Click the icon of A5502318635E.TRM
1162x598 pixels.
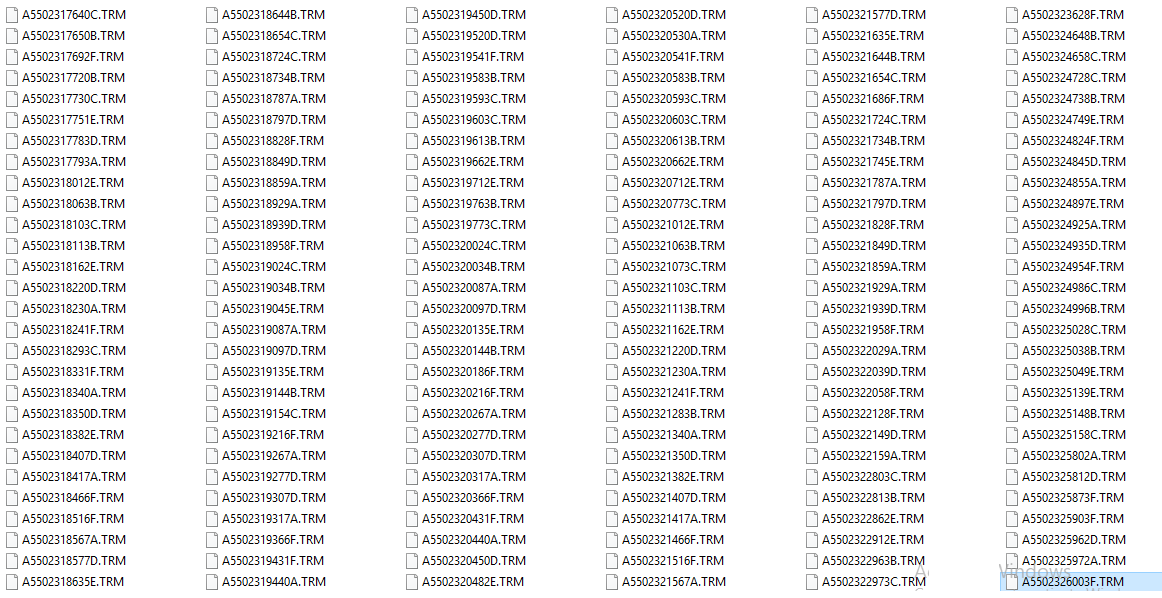click(x=12, y=582)
